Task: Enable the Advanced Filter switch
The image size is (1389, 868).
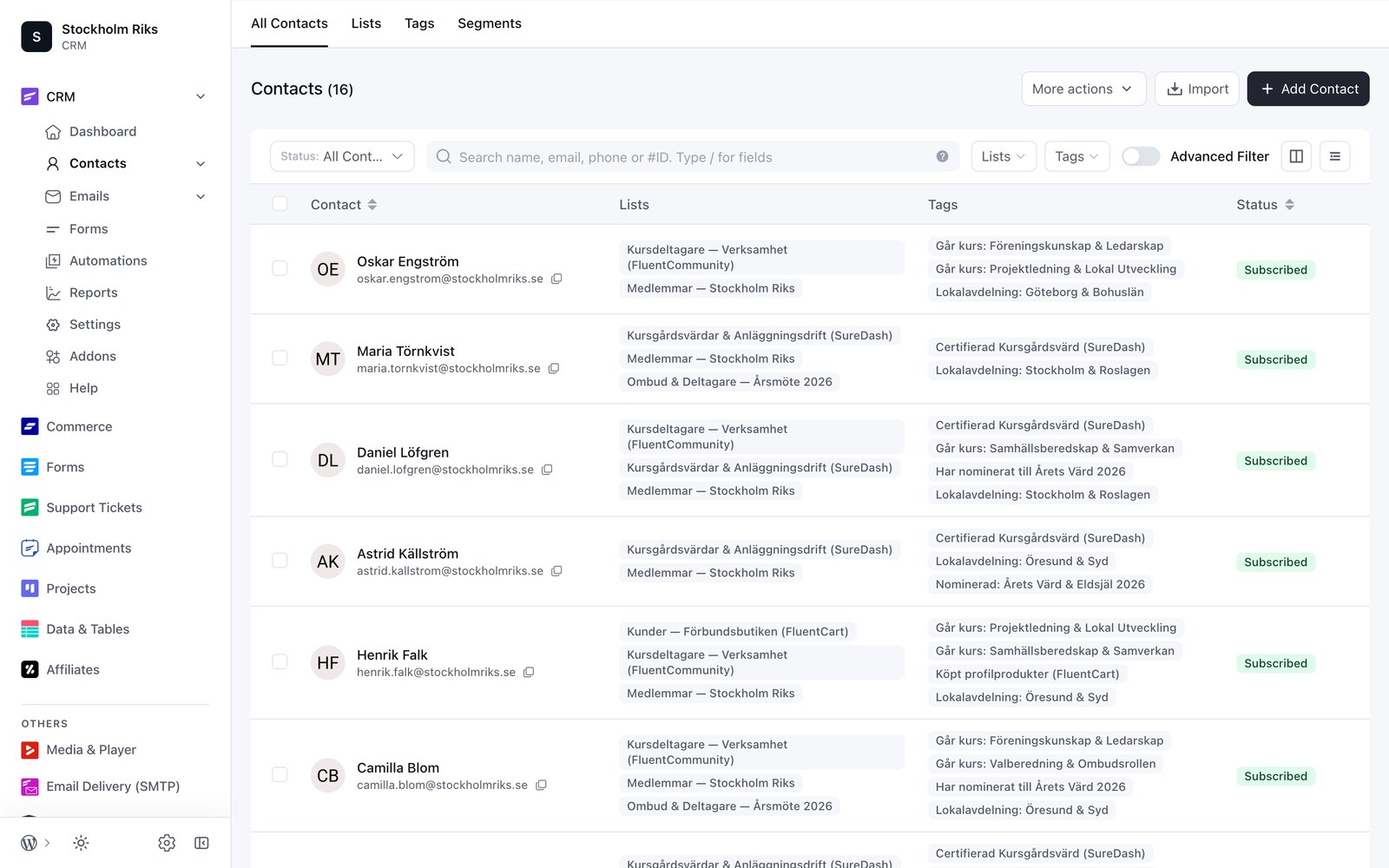Action: tap(1141, 156)
